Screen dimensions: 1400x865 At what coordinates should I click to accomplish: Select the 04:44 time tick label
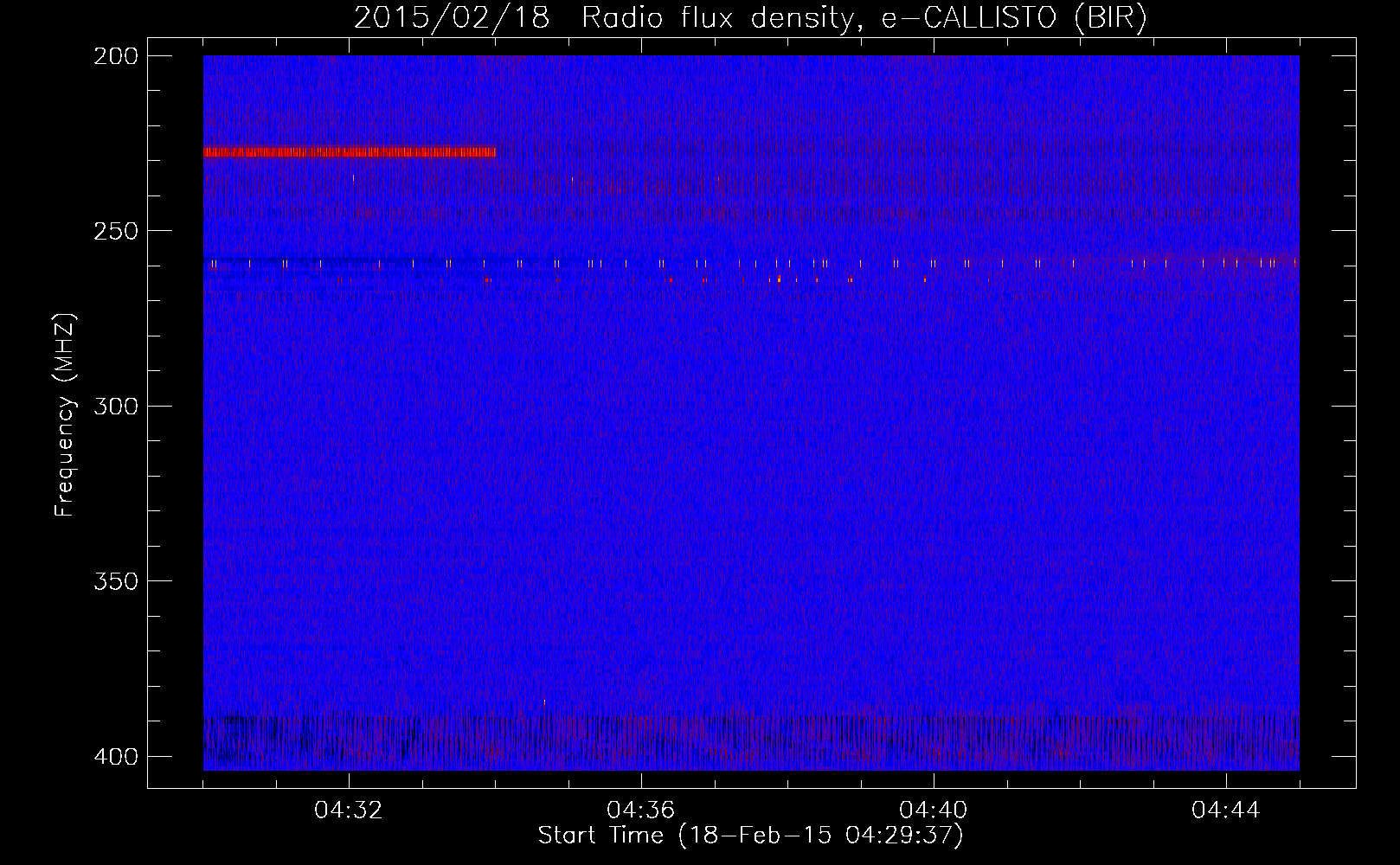pos(1226,811)
